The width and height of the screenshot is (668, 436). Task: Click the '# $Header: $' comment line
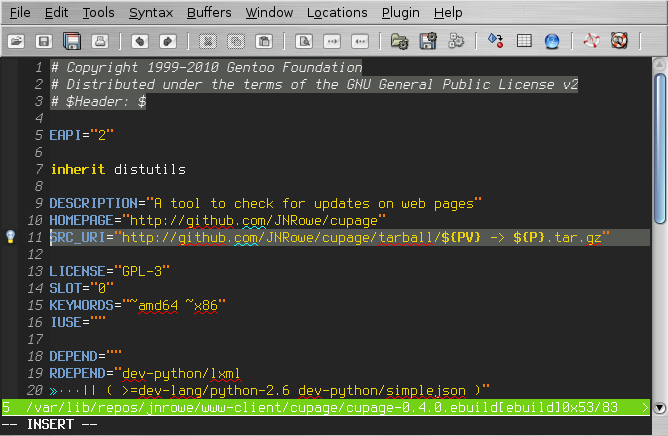click(98, 101)
